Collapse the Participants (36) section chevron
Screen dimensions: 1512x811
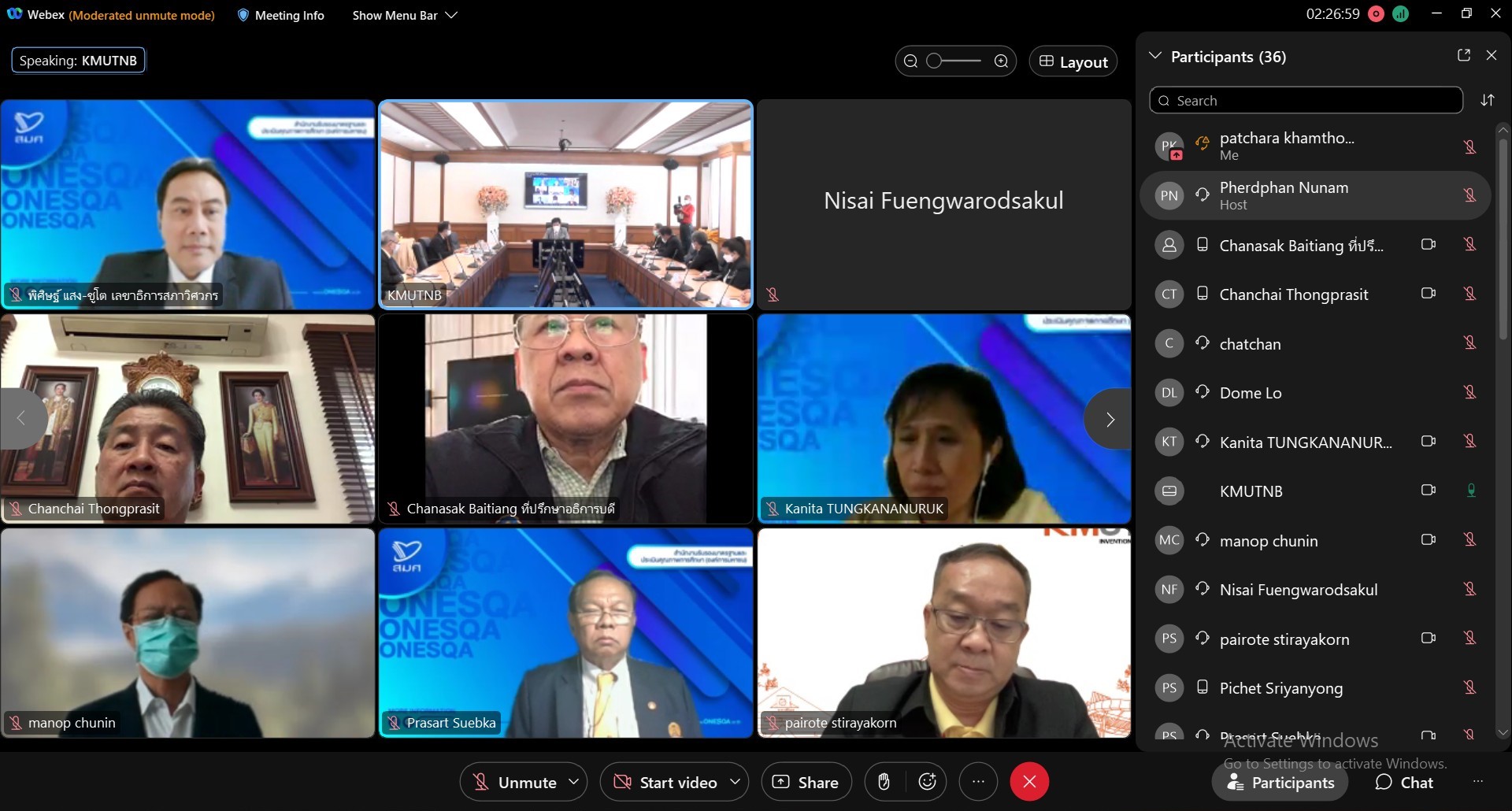click(x=1155, y=56)
